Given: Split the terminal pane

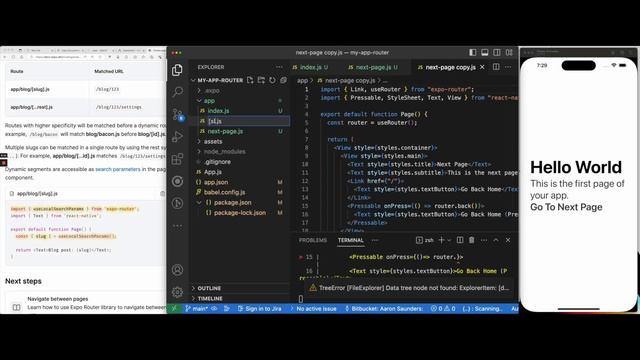Looking at the screenshot, I should (460, 240).
